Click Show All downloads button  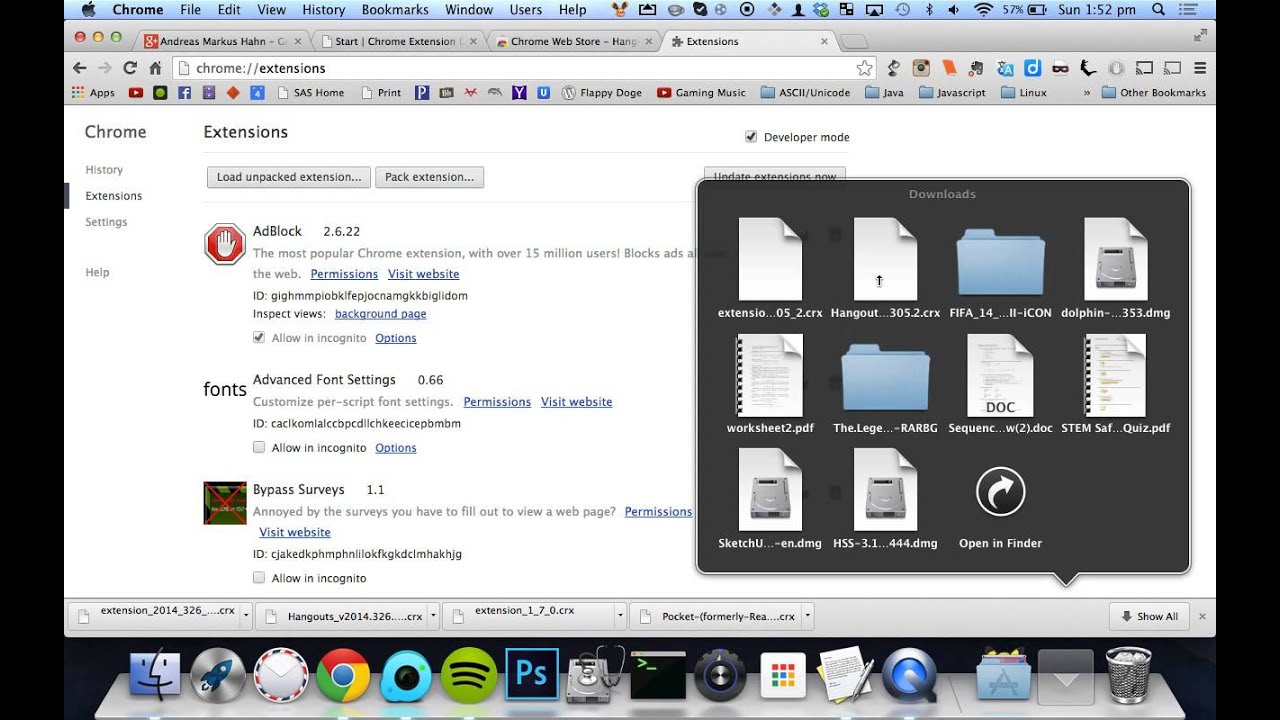pyautogui.click(x=1149, y=616)
